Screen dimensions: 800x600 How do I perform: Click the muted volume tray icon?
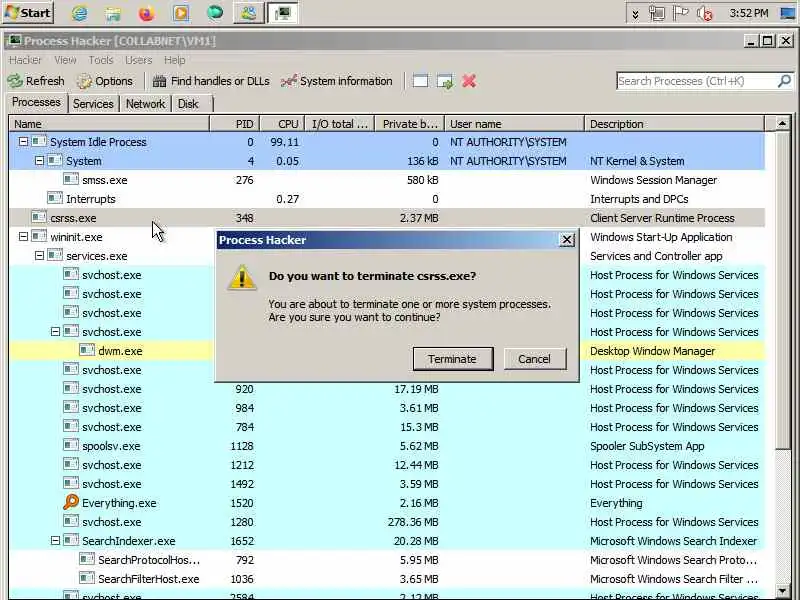[x=705, y=13]
